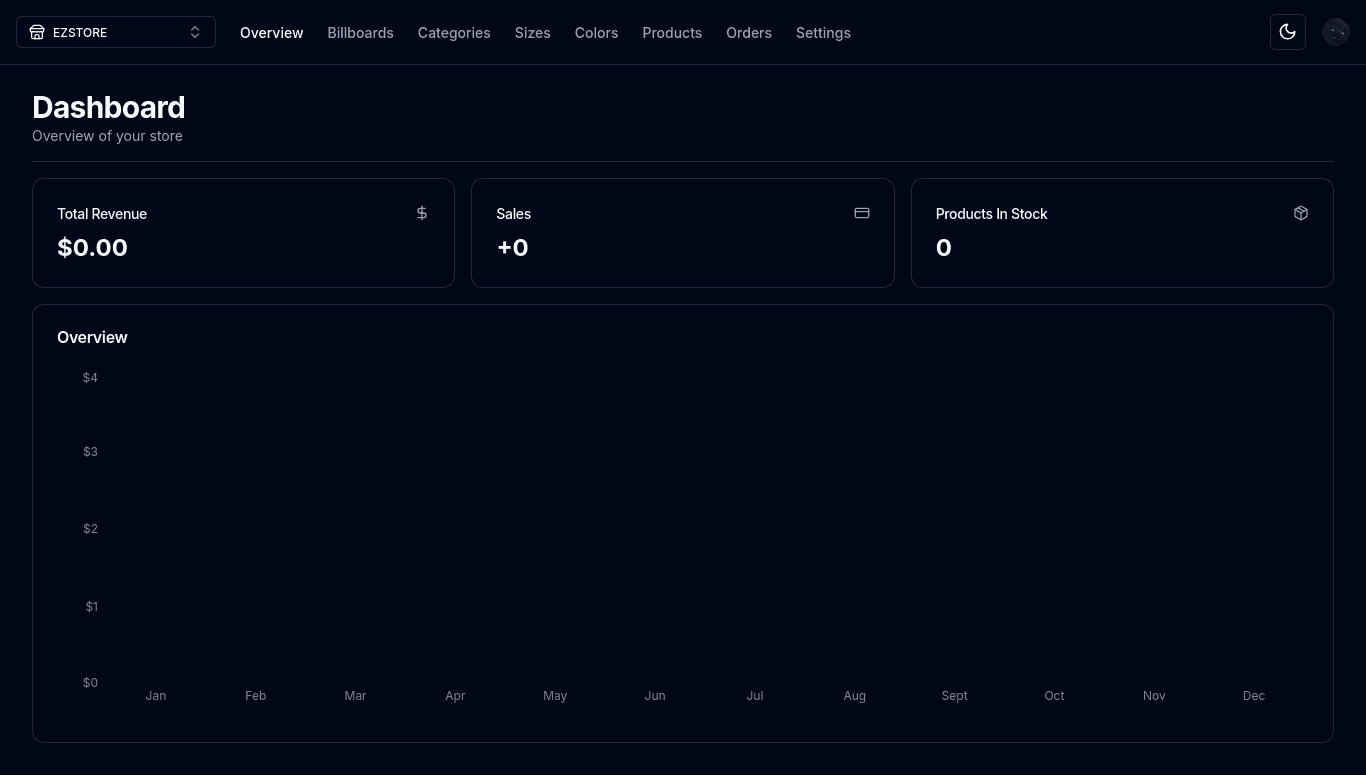Click the Sizes menu entry
Image resolution: width=1366 pixels, height=776 pixels.
(532, 33)
